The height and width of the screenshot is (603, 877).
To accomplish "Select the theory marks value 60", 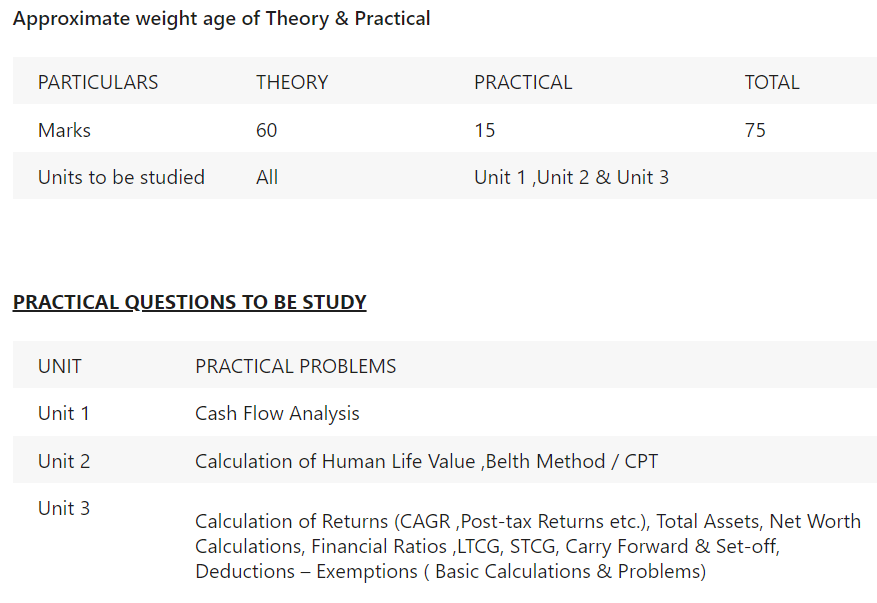I will point(267,130).
